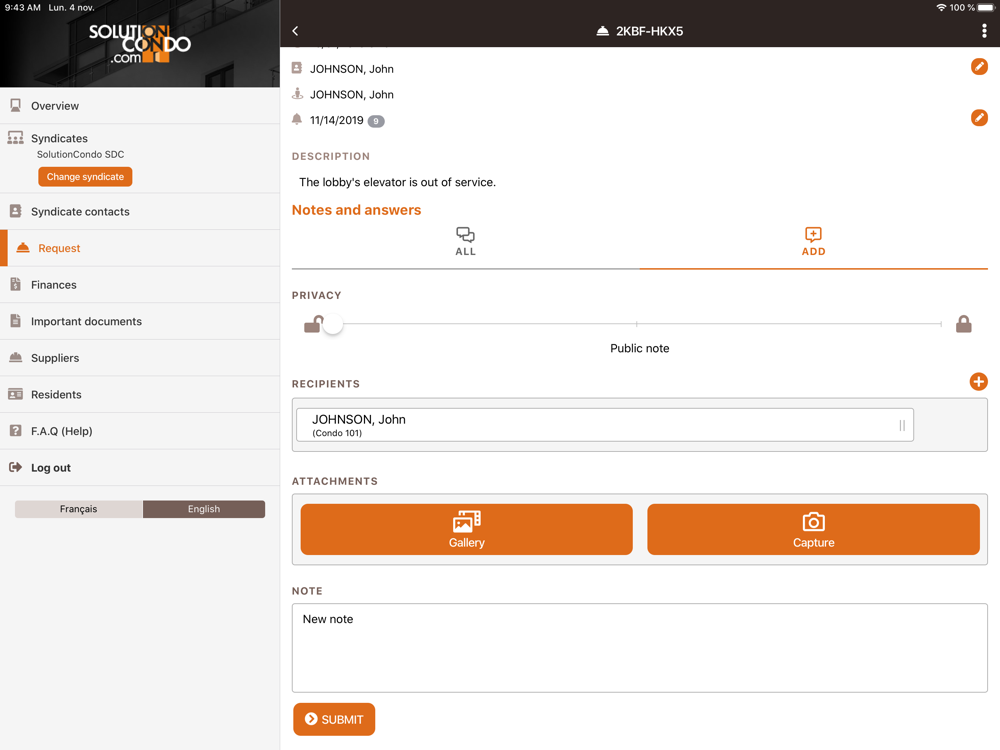Viewport: 1000px width, 750px height.
Task: Tap the back arrow in header
Action: point(295,31)
